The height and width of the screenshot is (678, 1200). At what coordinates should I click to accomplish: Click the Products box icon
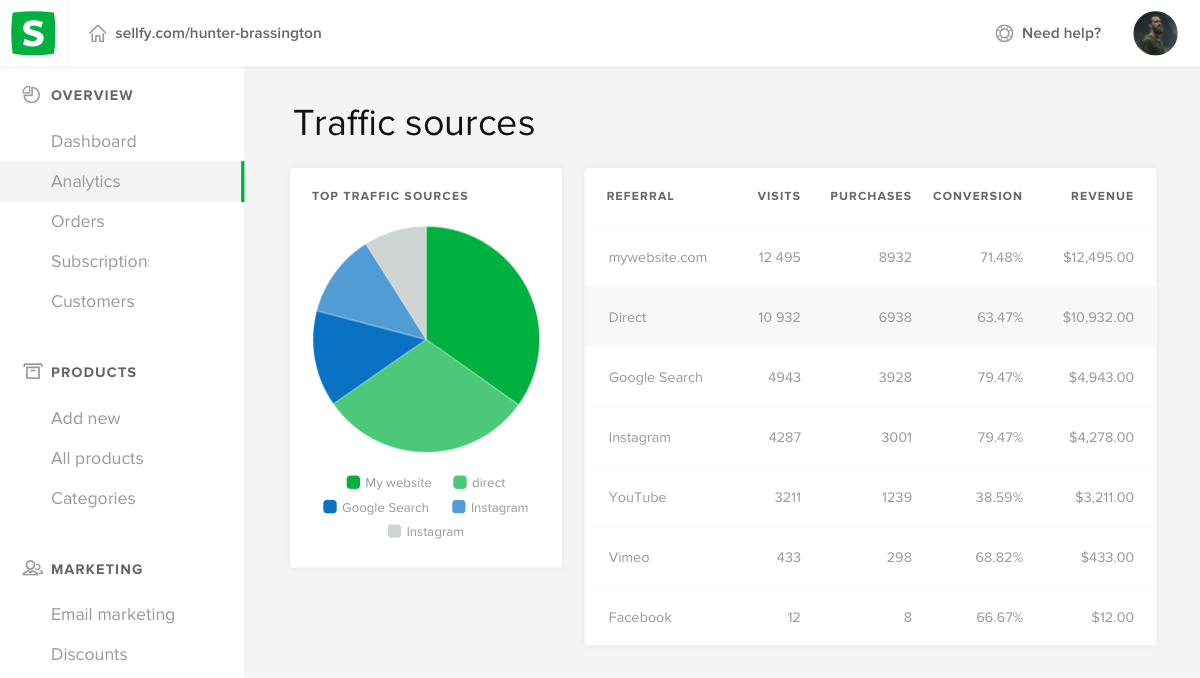pyautogui.click(x=32, y=372)
